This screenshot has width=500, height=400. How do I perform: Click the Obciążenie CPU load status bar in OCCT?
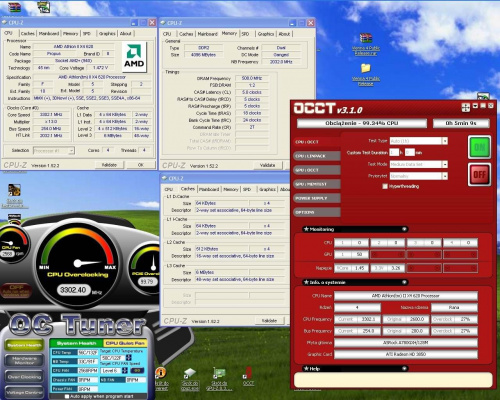[x=362, y=123]
